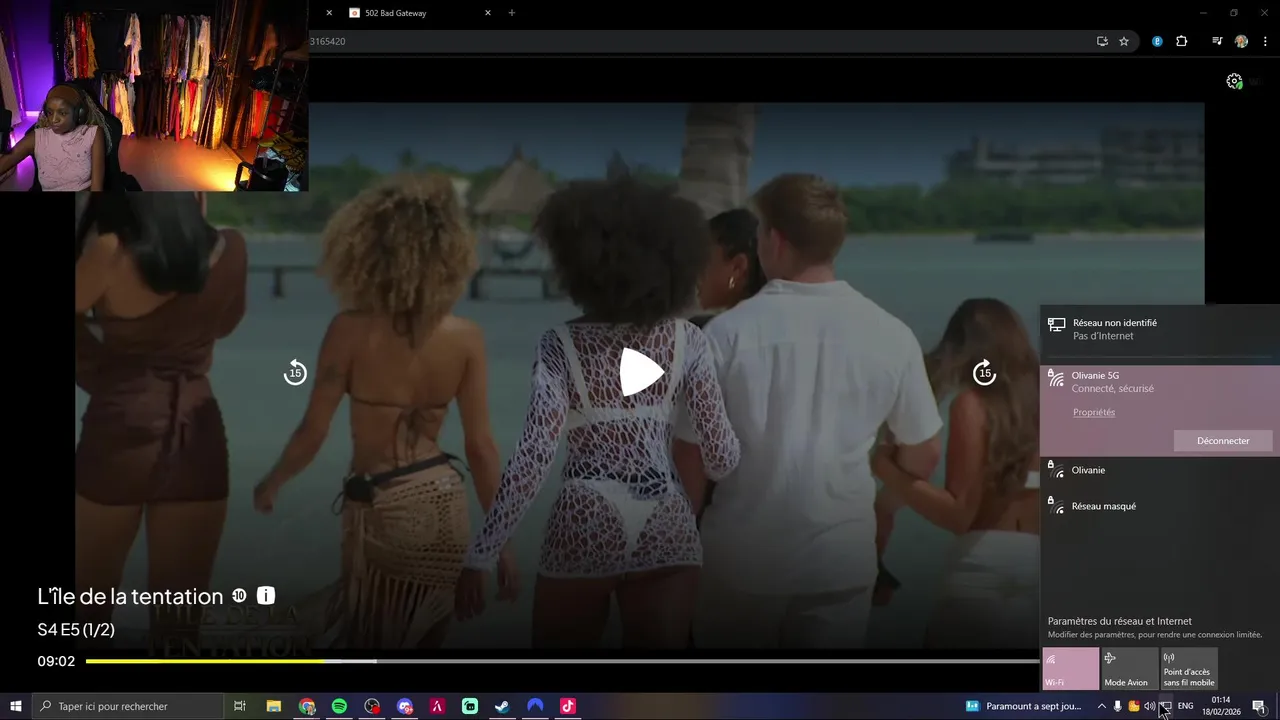Install app icon in address bar
The width and height of the screenshot is (1280, 720).
[x=1102, y=41]
